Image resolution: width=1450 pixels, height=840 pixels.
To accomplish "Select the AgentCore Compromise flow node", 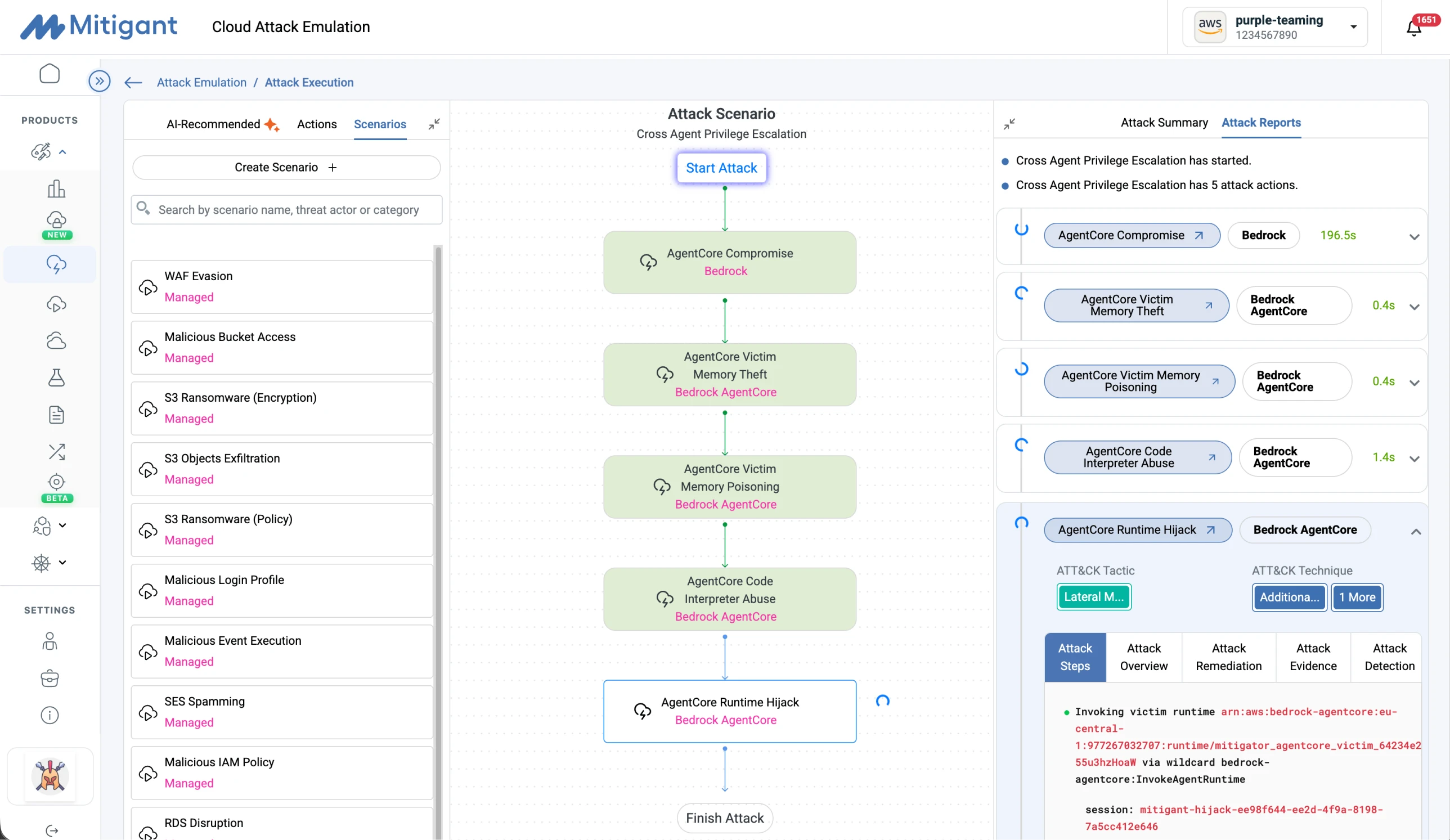I will (x=730, y=262).
